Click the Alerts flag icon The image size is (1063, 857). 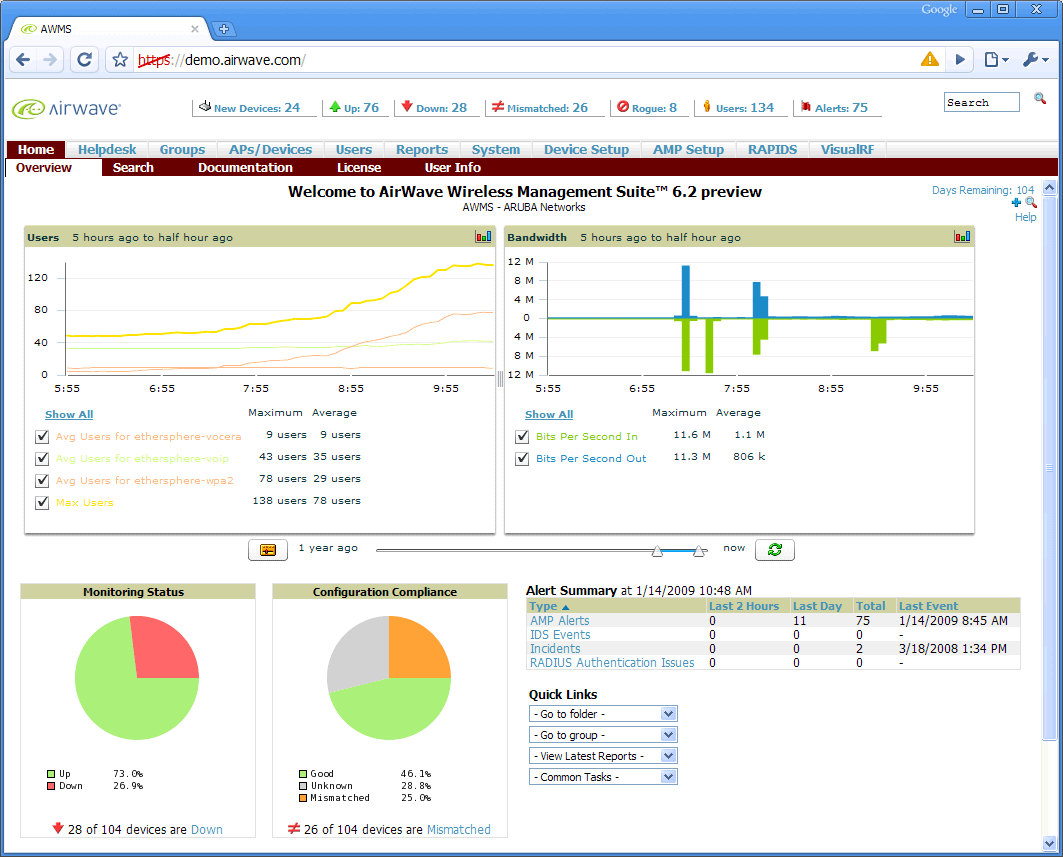point(806,107)
